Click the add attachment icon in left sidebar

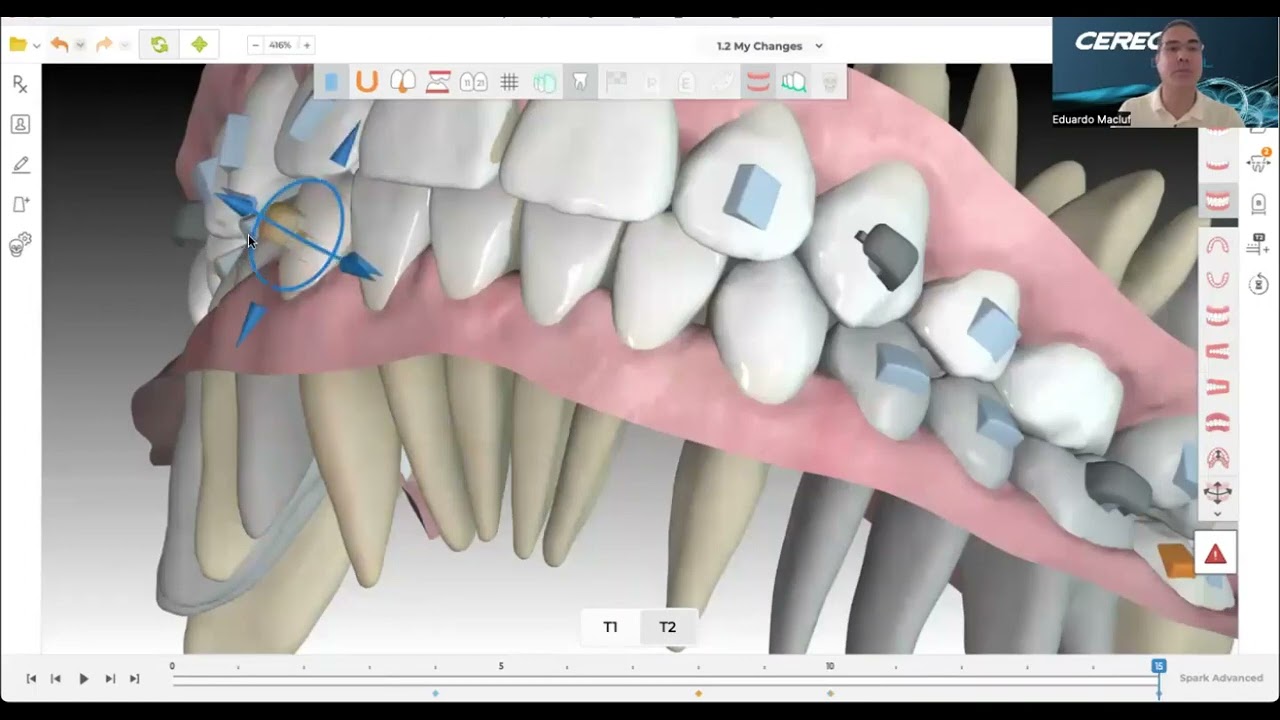point(20,204)
